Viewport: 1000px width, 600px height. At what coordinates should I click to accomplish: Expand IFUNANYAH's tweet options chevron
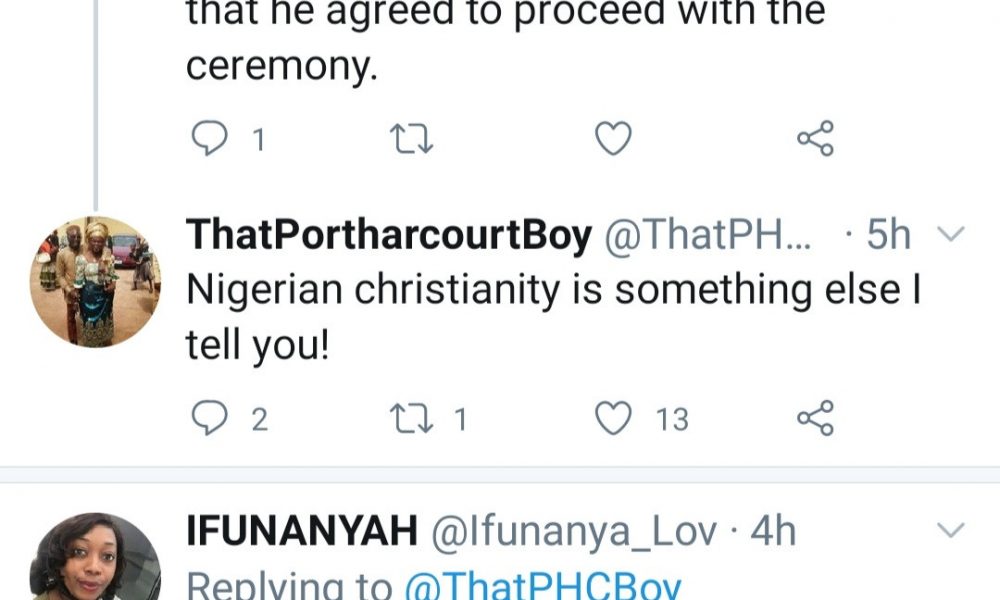point(949,530)
